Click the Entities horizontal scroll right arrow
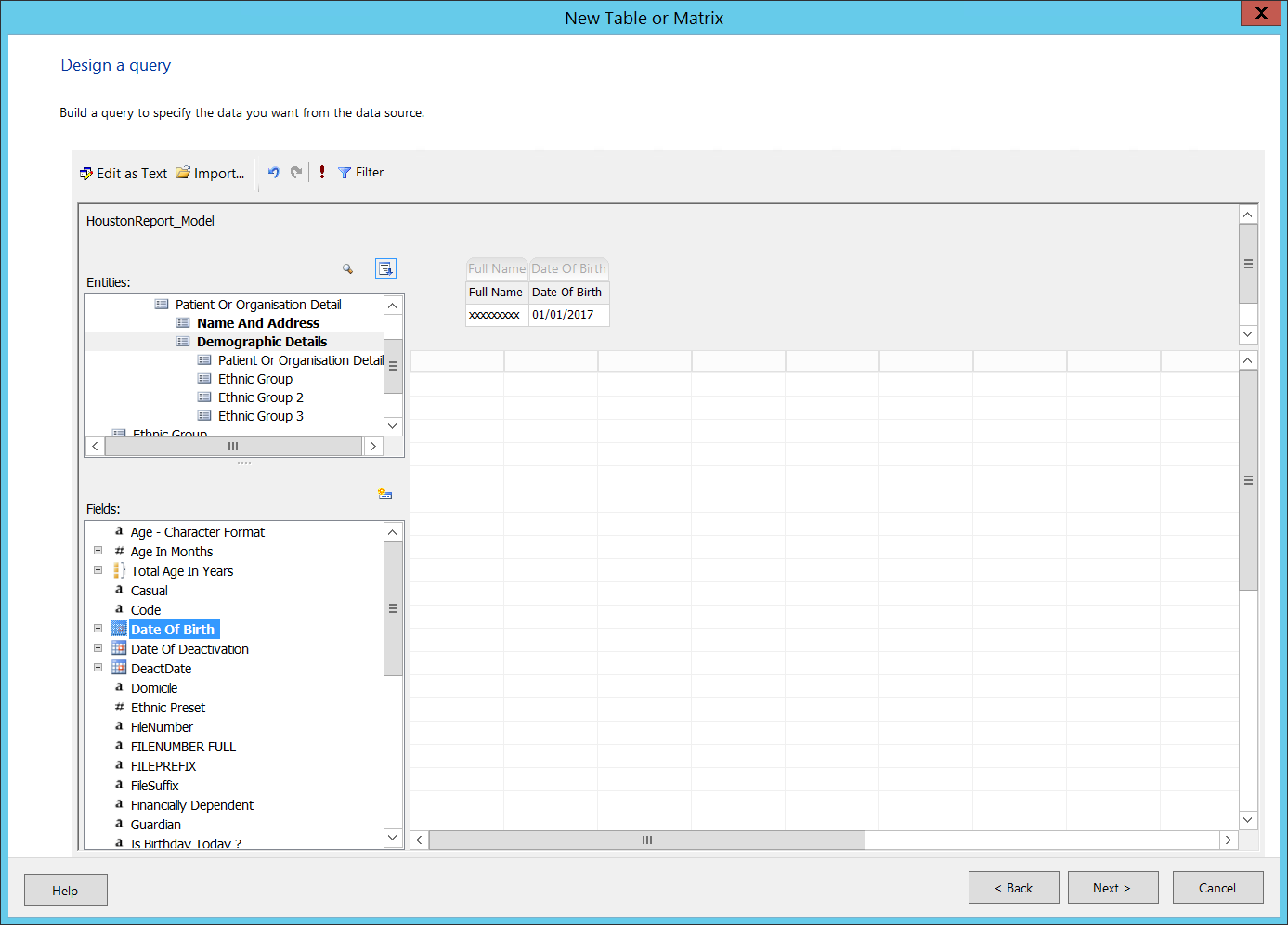 tap(372, 447)
